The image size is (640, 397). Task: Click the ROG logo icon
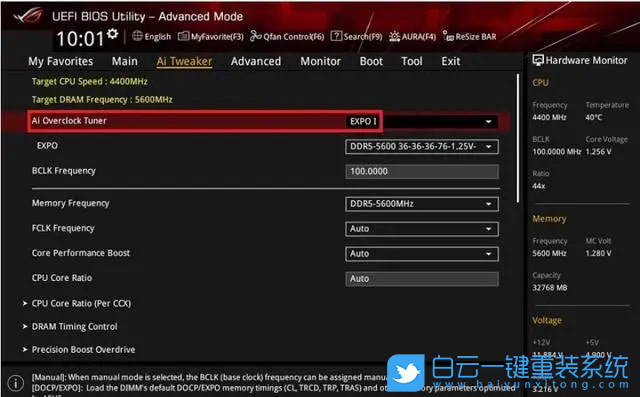click(28, 16)
